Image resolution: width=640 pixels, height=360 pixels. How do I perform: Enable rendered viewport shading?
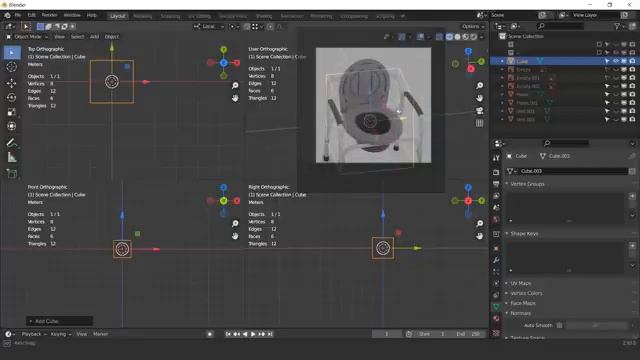pos(473,37)
